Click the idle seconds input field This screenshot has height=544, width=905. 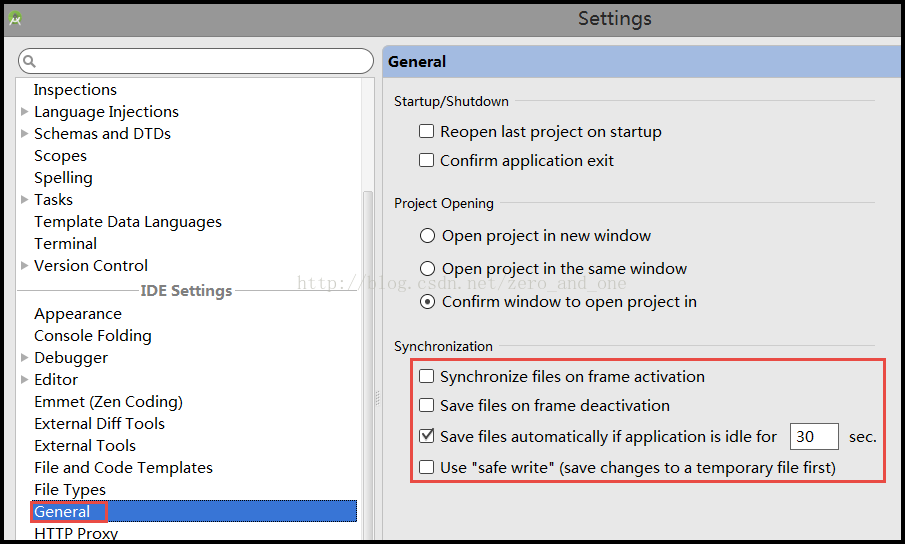(814, 436)
